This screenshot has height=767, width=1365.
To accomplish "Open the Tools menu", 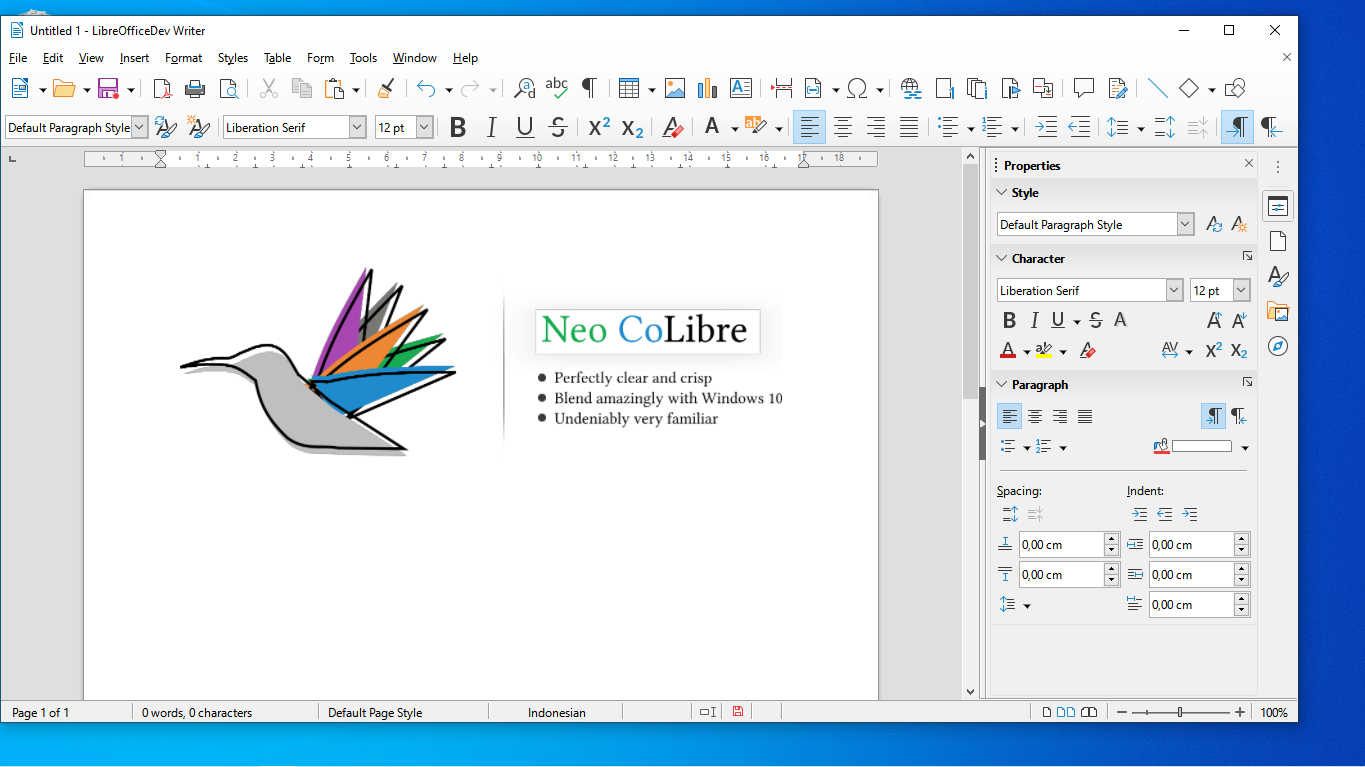I will pos(362,58).
